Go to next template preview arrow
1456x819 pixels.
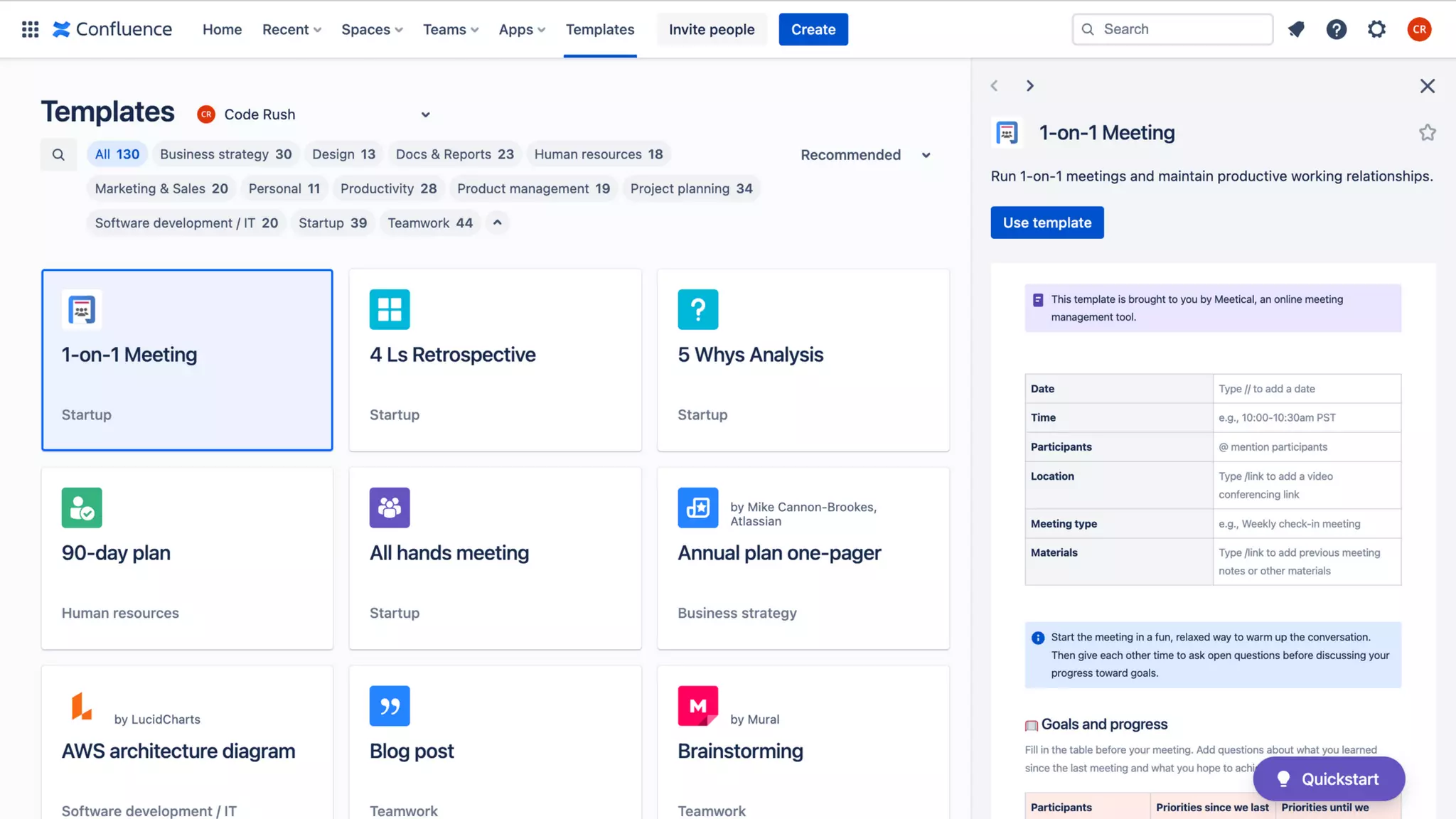click(1029, 86)
